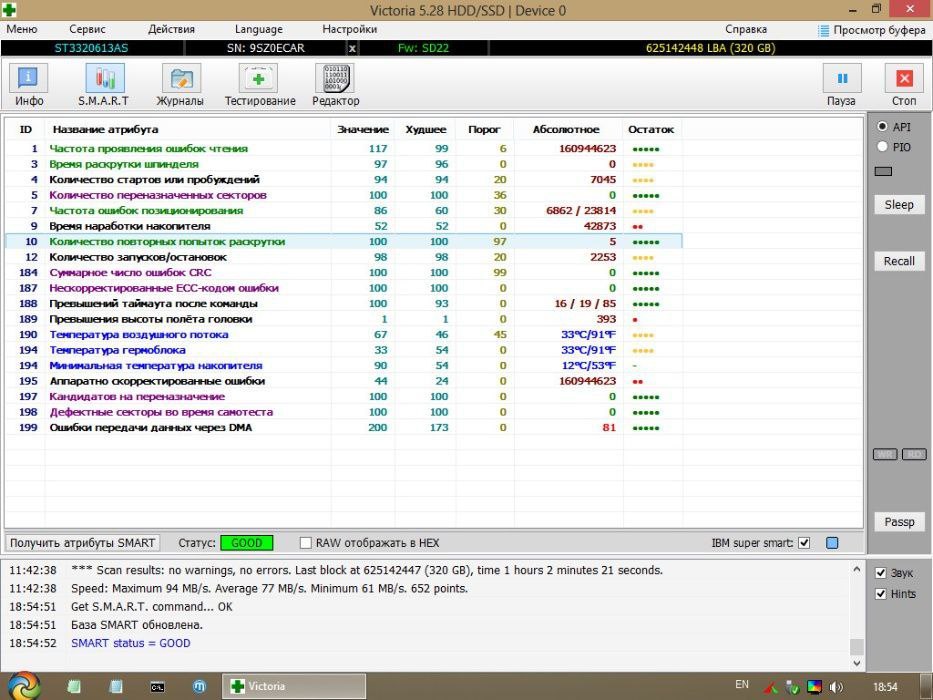Open the Настройки menu
Viewport: 933px width, 700px height.
[x=349, y=29]
